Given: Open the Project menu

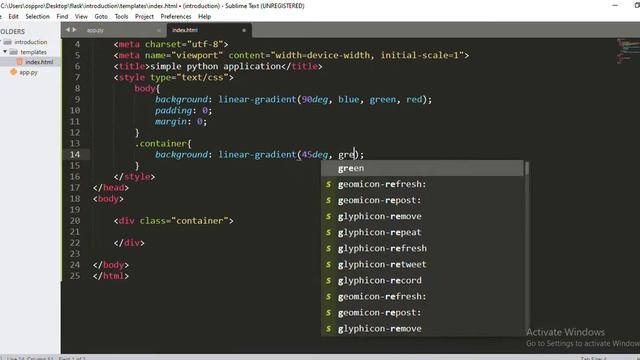Looking at the screenshot, I should pos(144,17).
